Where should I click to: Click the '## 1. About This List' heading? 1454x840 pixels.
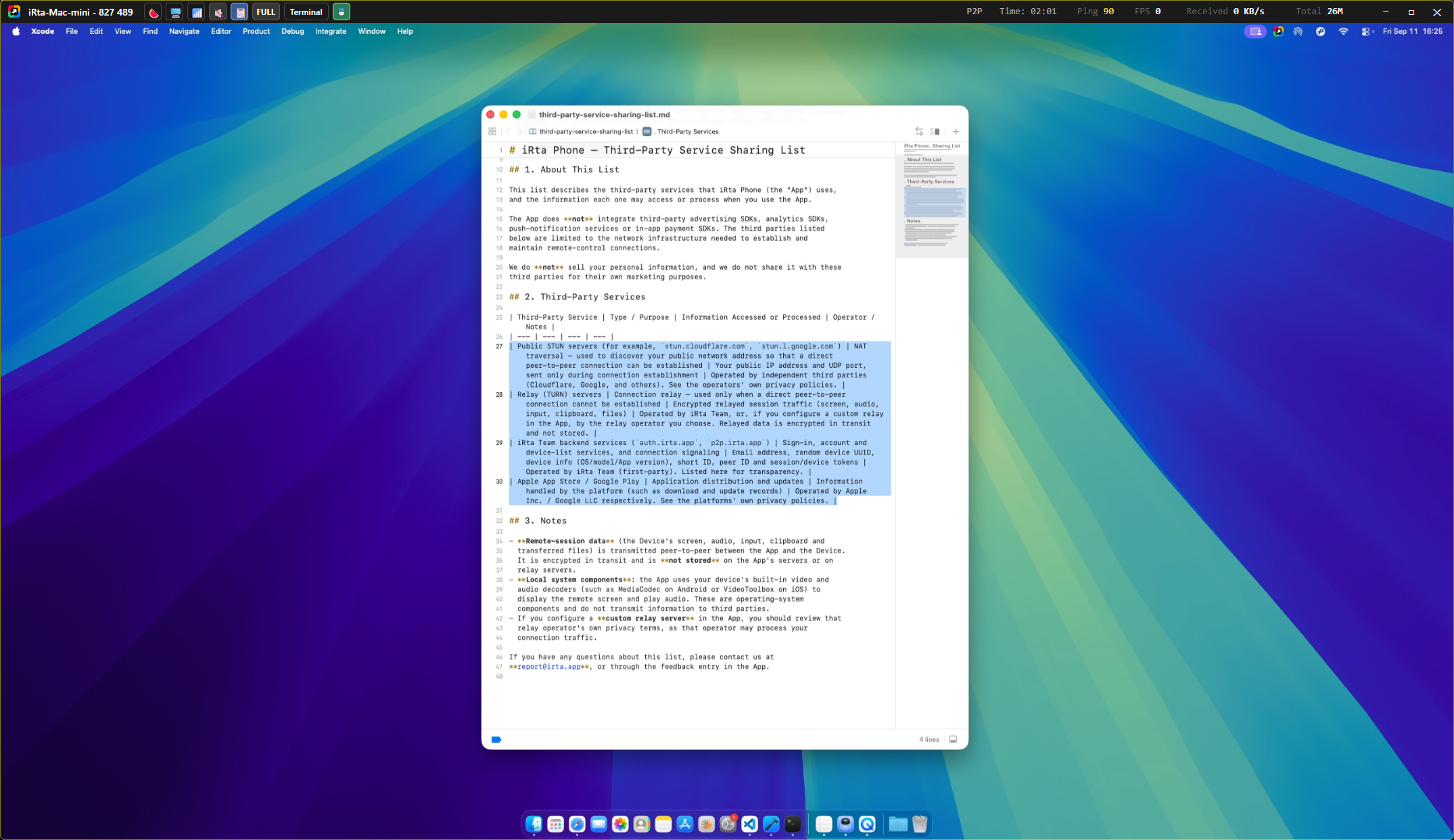pyautogui.click(x=564, y=170)
